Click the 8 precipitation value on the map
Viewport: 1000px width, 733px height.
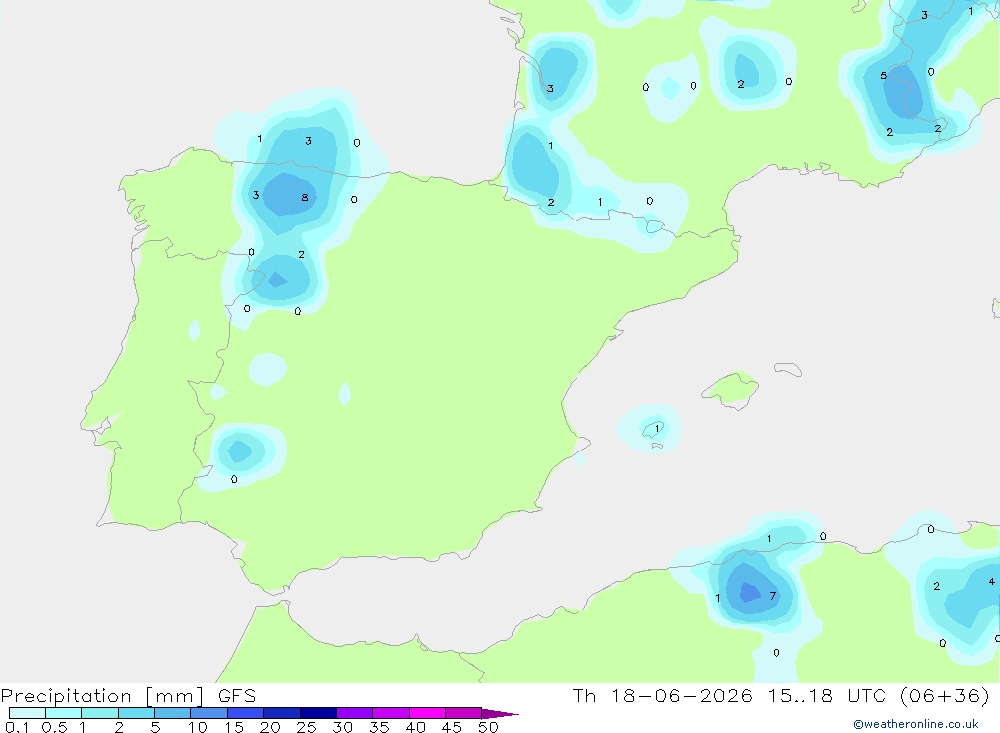(x=305, y=198)
